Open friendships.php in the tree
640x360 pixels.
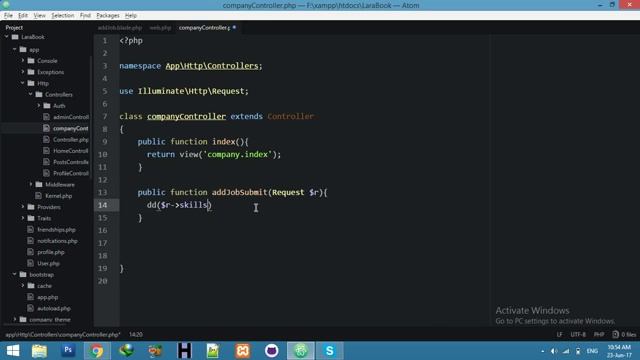pyautogui.click(x=56, y=230)
